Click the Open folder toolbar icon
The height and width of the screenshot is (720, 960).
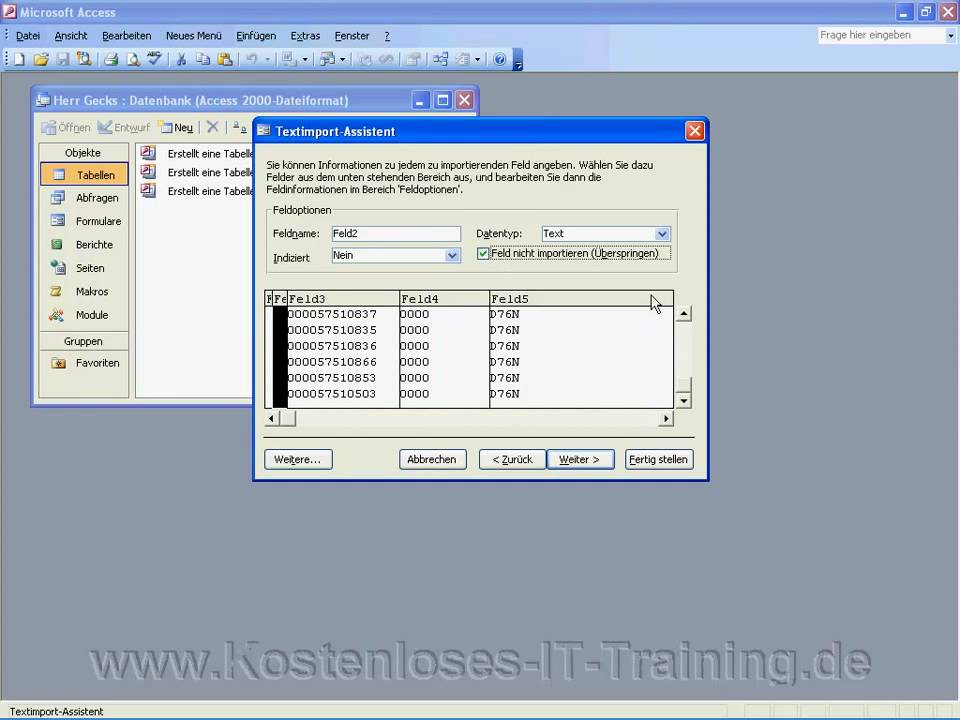41,59
